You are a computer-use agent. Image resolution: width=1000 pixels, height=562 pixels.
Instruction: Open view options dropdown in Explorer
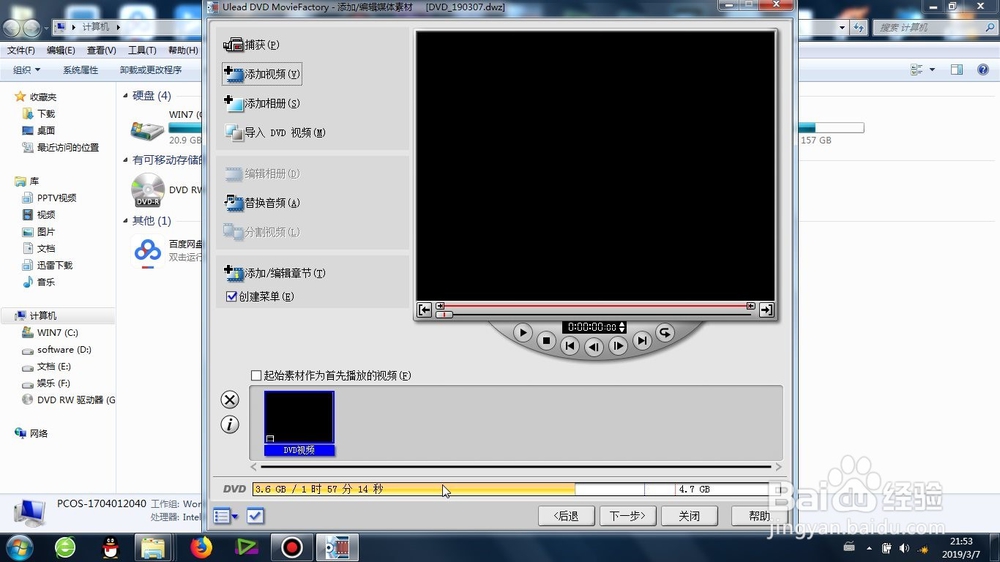click(x=932, y=70)
